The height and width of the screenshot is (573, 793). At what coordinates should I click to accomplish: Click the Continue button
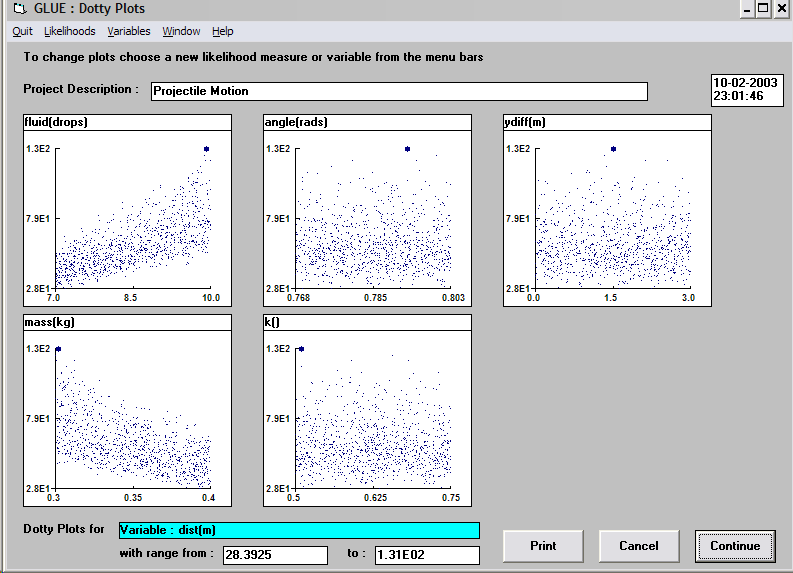(735, 546)
